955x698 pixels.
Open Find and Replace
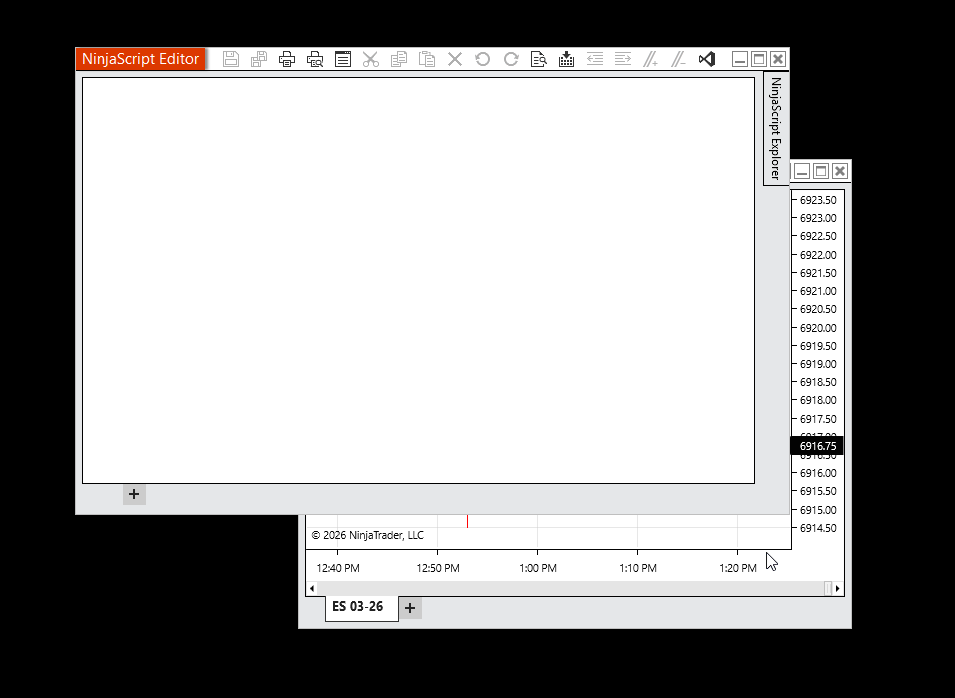pos(538,58)
